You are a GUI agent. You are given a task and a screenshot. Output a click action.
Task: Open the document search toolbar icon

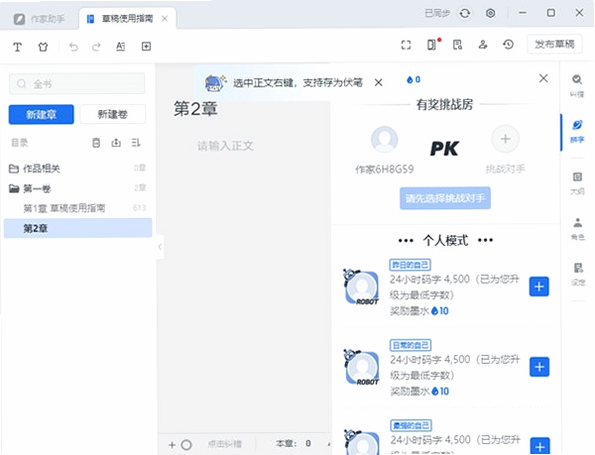click(458, 45)
